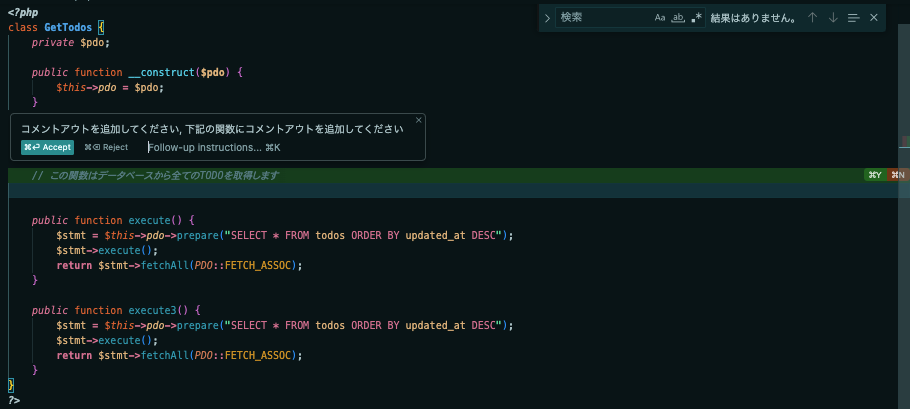Click the private $pdo; declaration line
This screenshot has width=910, height=409.
71,42
